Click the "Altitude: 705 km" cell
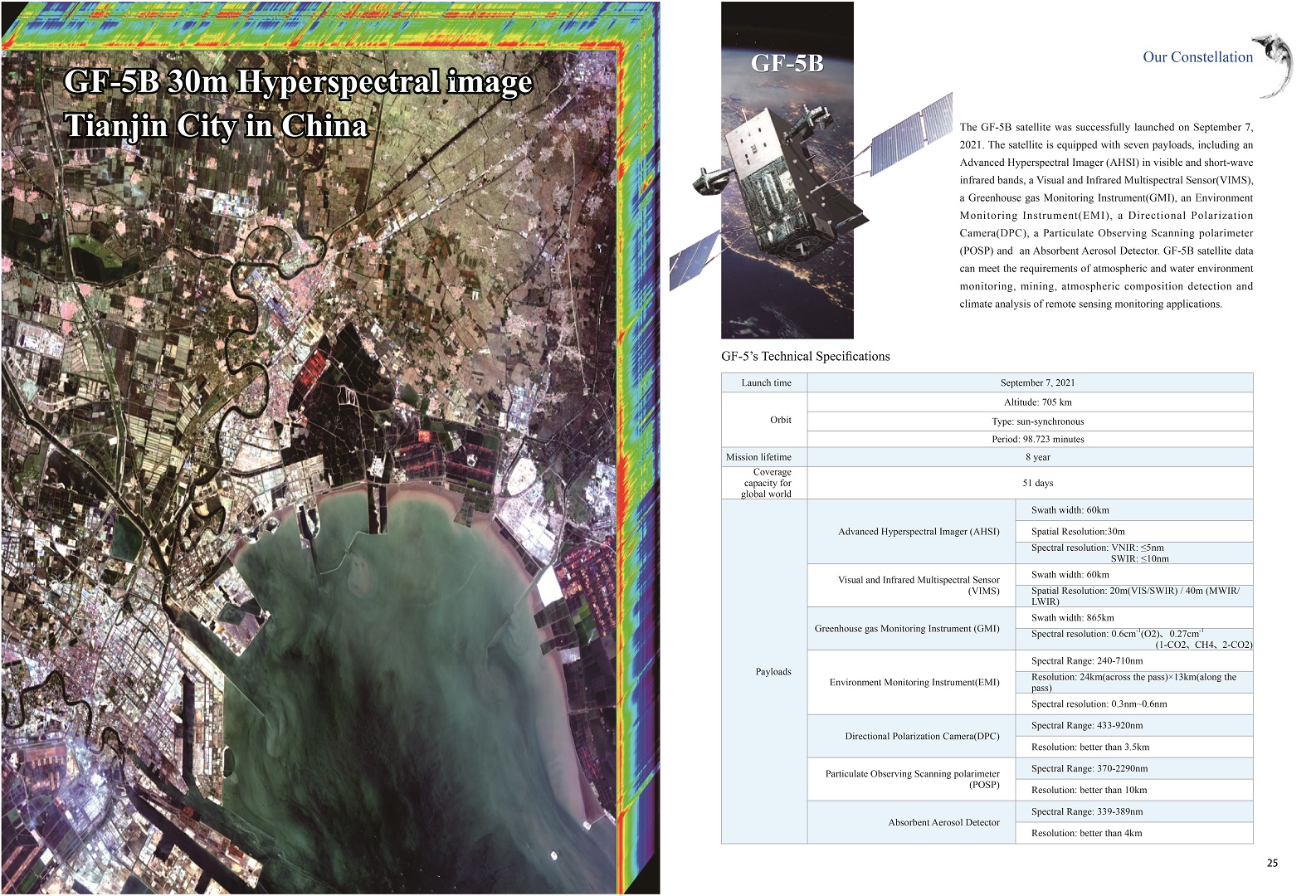Image resolution: width=1316 pixels, height=896 pixels. (x=1037, y=402)
